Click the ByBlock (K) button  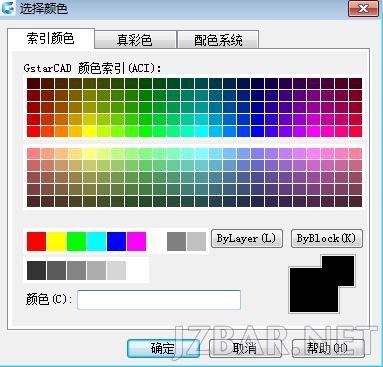coord(327,238)
